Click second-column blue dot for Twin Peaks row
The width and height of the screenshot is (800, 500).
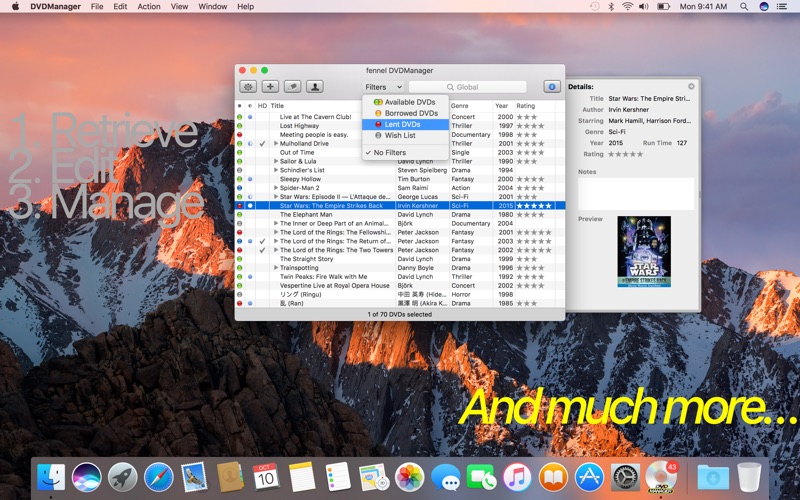250,277
